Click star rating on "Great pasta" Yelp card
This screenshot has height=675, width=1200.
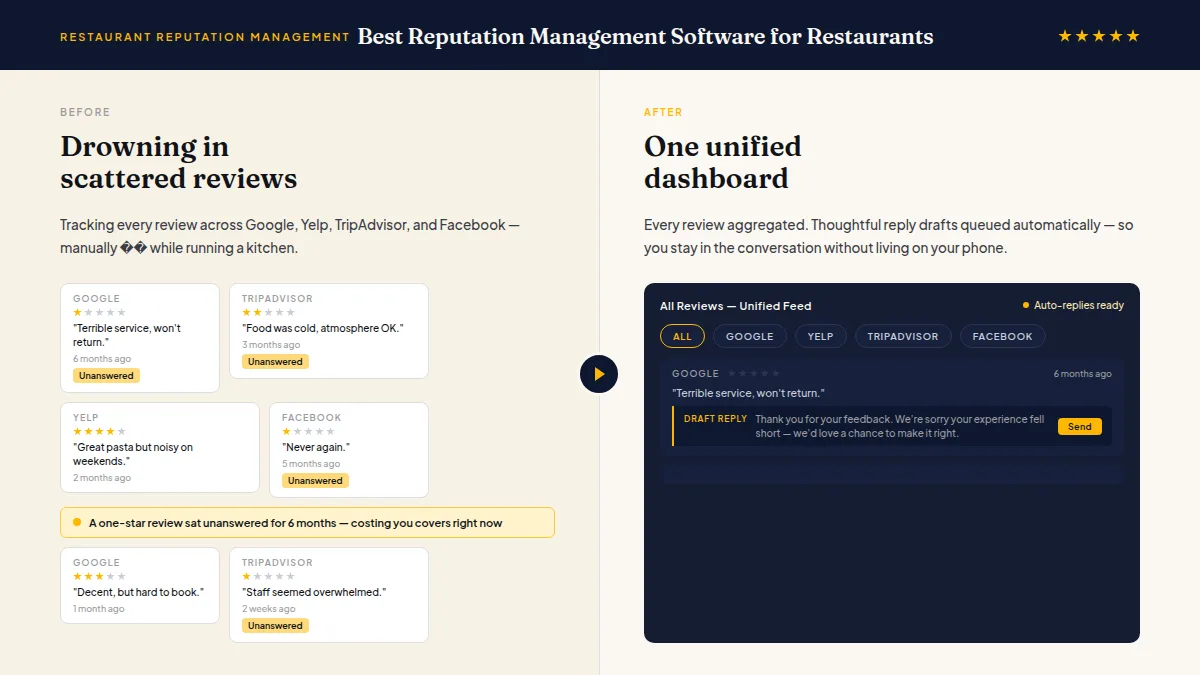pyautogui.click(x=100, y=431)
